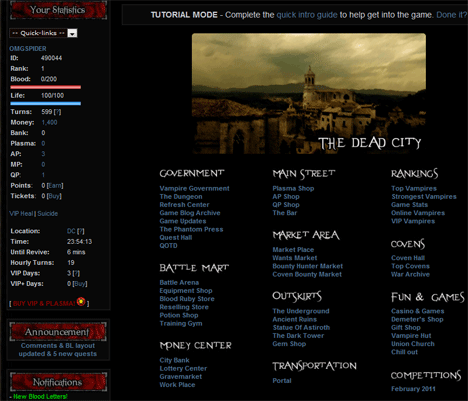Click the New Blood Letters notification
Image resolution: width=468 pixels, height=401 pixels.
tap(40, 397)
